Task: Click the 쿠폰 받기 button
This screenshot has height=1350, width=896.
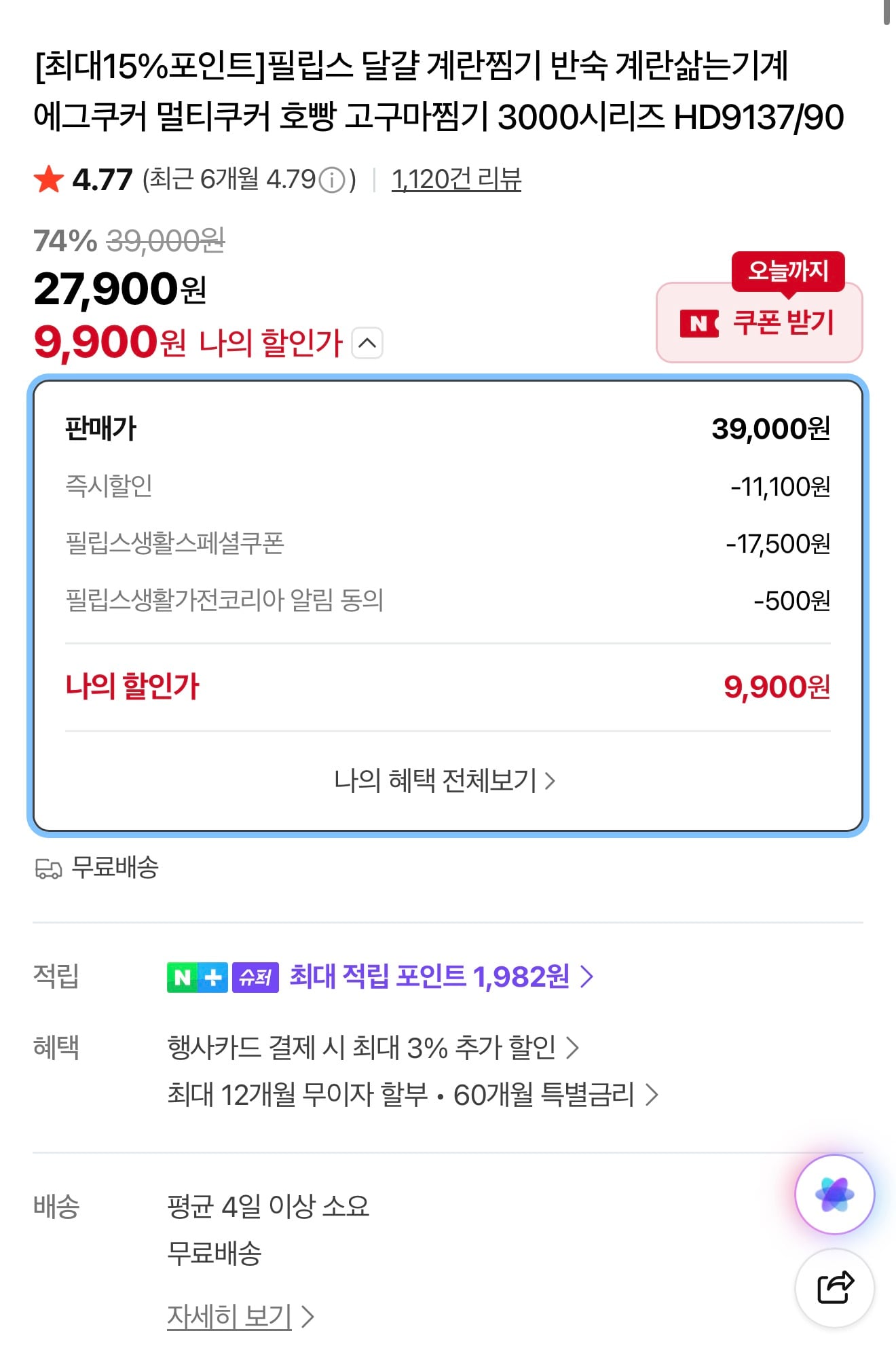Action: point(783,323)
